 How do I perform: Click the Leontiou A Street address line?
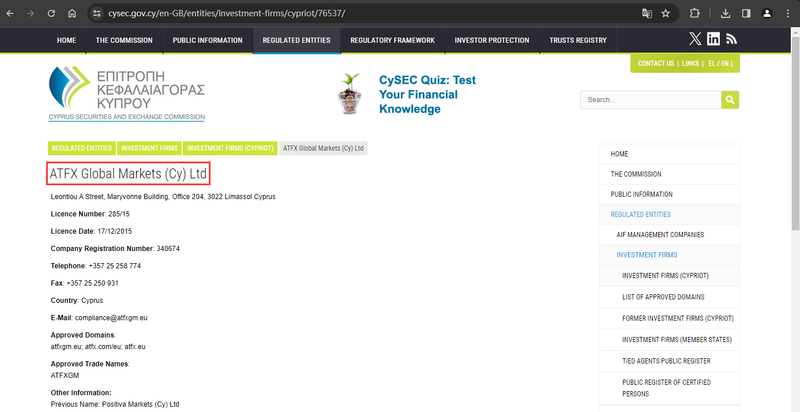pyautogui.click(x=163, y=196)
